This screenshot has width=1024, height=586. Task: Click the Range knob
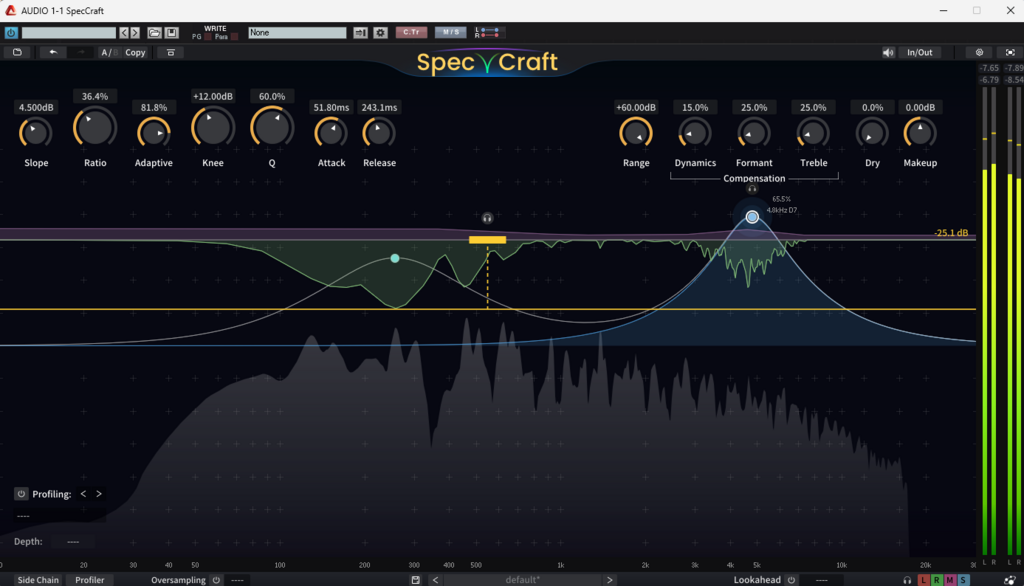tap(636, 133)
